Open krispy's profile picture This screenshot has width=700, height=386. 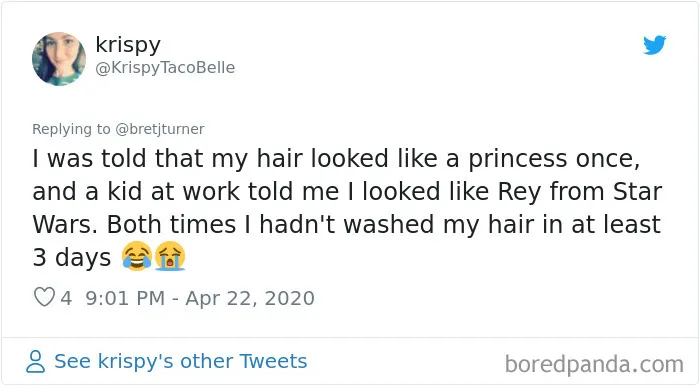[59, 58]
